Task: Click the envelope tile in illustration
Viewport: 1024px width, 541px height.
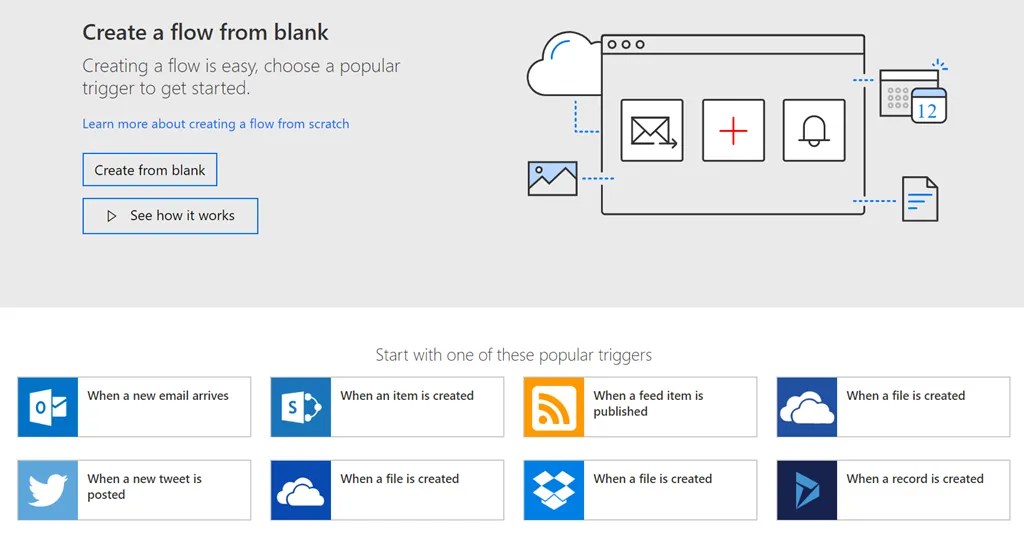Action: pyautogui.click(x=652, y=131)
